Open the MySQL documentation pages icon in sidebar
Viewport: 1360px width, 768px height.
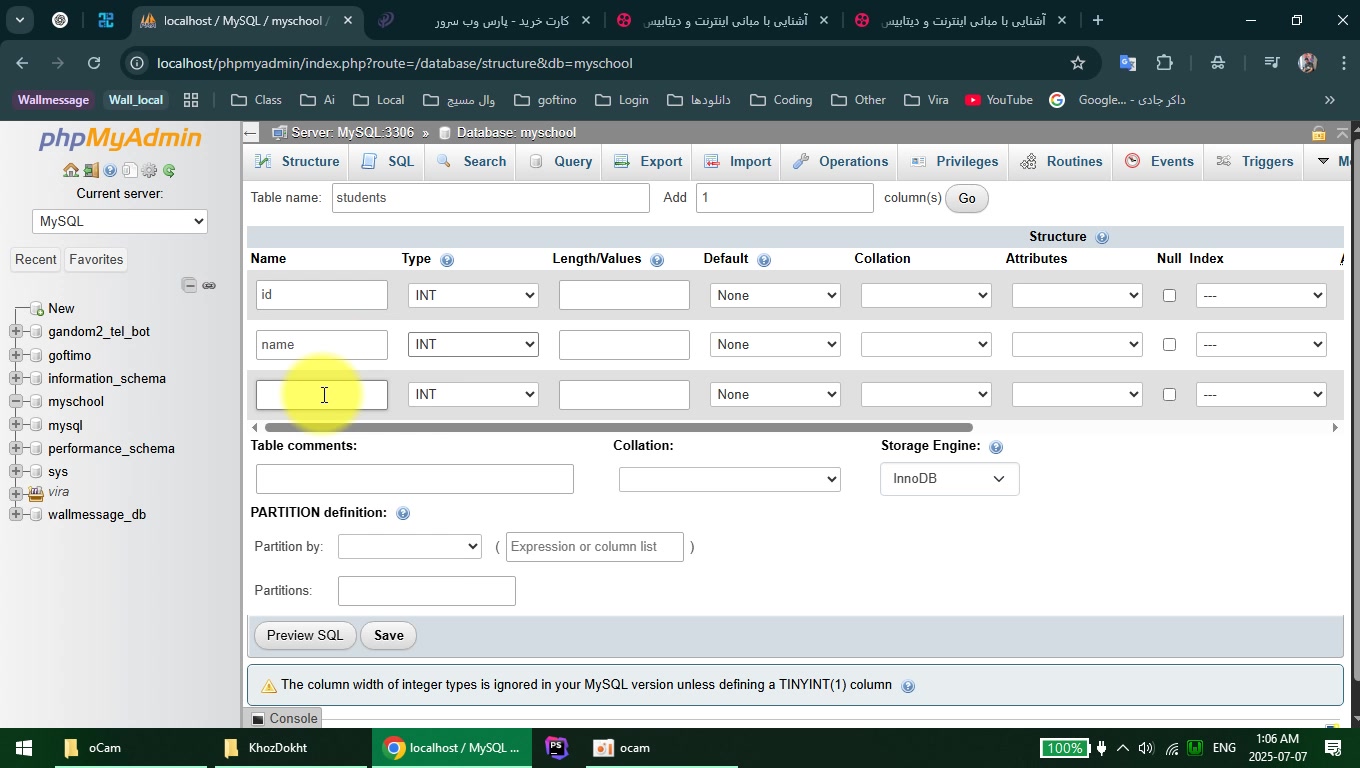click(x=129, y=171)
